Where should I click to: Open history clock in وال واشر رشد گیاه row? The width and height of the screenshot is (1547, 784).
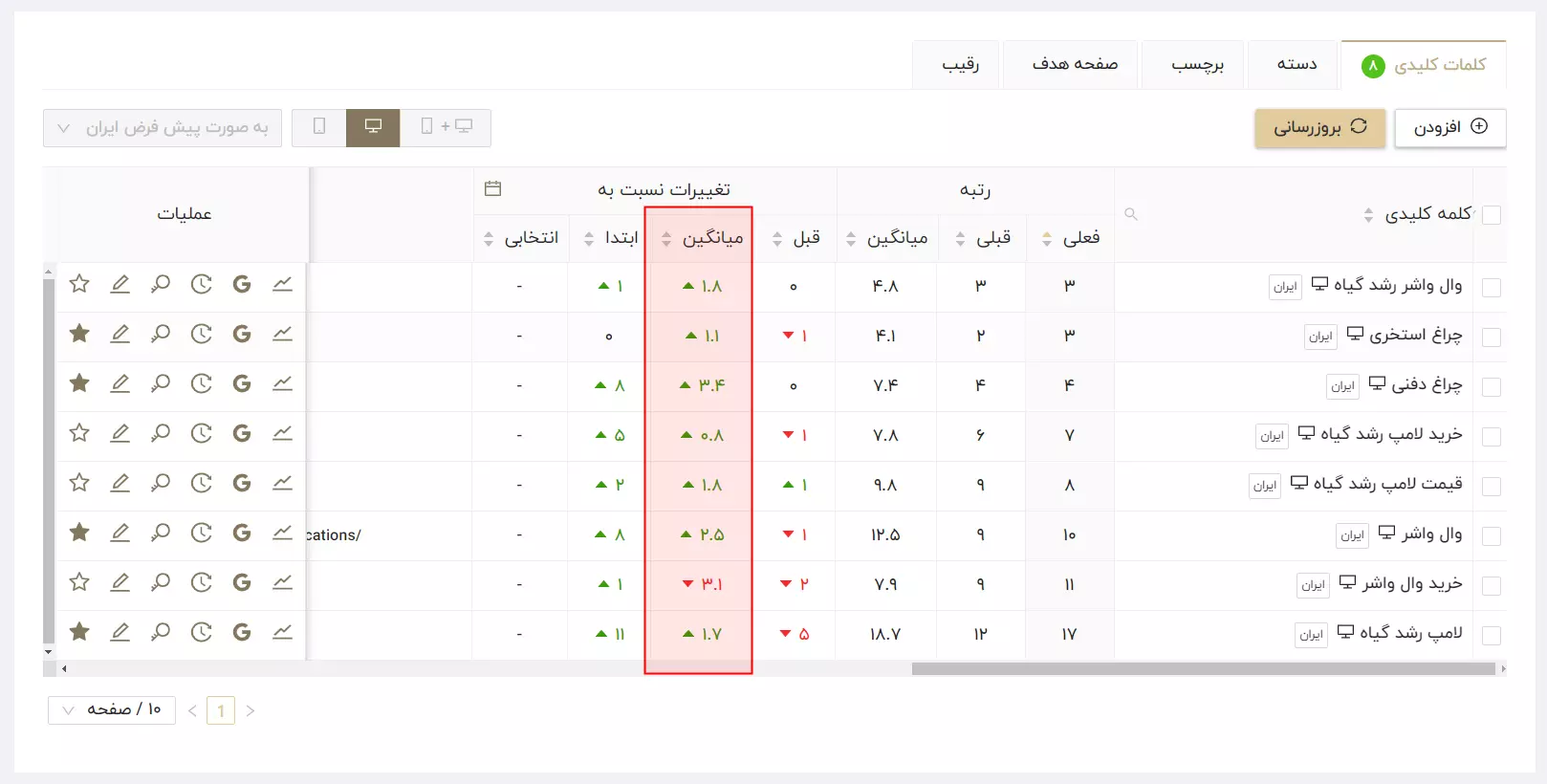coord(201,284)
